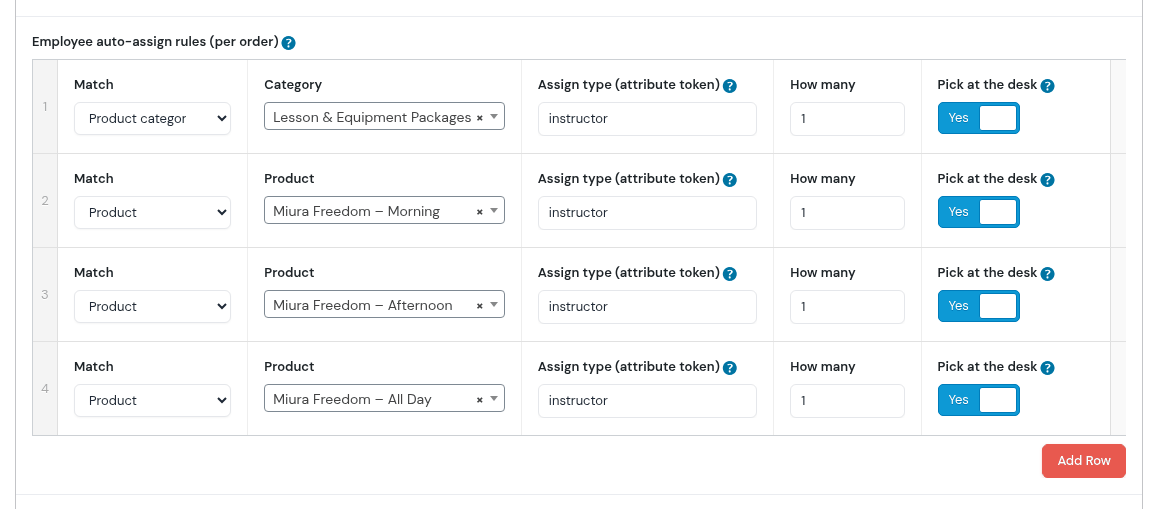Click the 'Category' label in row 1

coord(293,85)
